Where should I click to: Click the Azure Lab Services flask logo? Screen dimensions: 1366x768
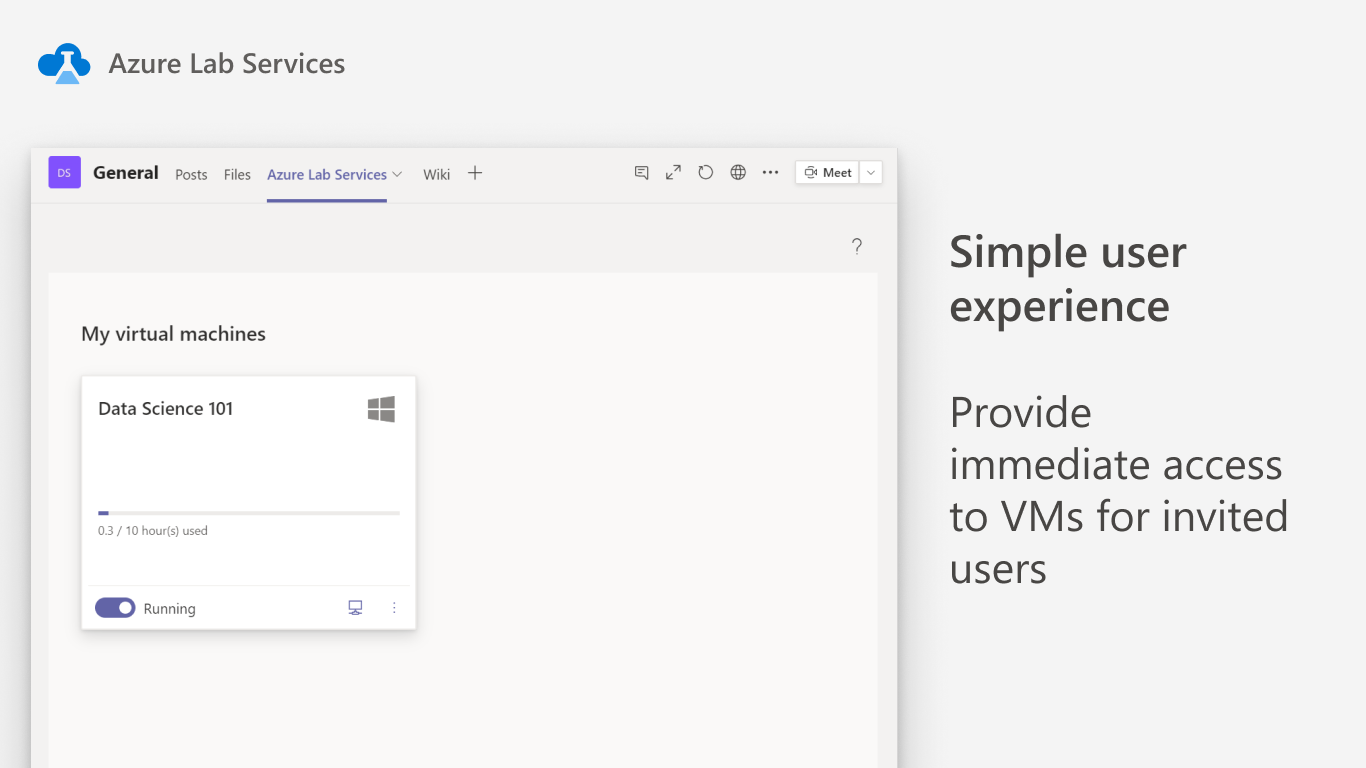pos(64,63)
